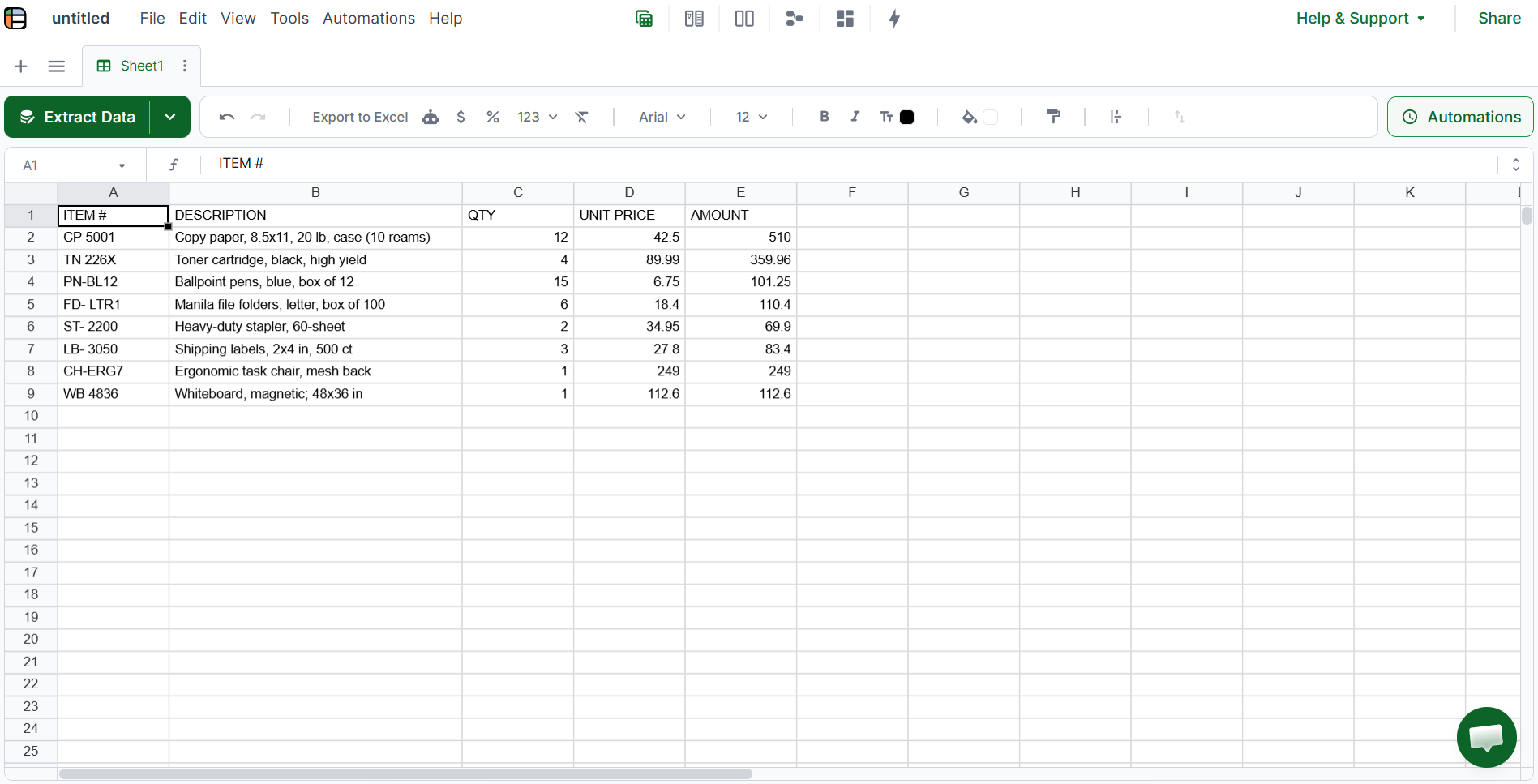
Task: Undo the last action
Action: pos(227,117)
